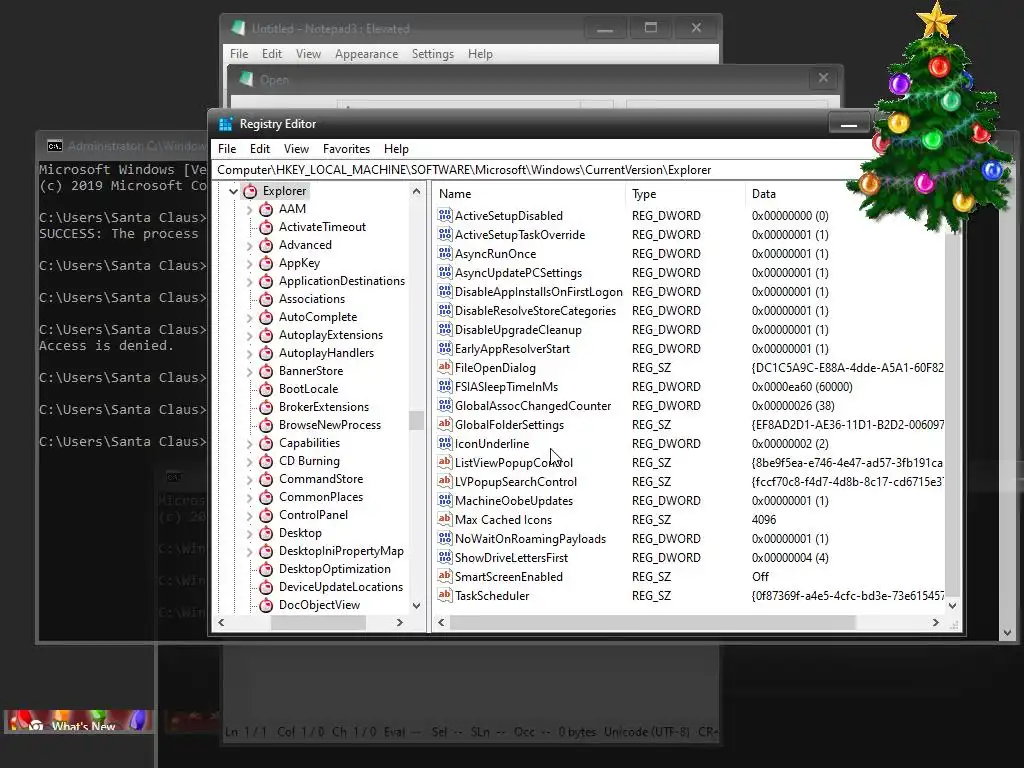Open the What's New taskbar button

[x=79, y=722]
